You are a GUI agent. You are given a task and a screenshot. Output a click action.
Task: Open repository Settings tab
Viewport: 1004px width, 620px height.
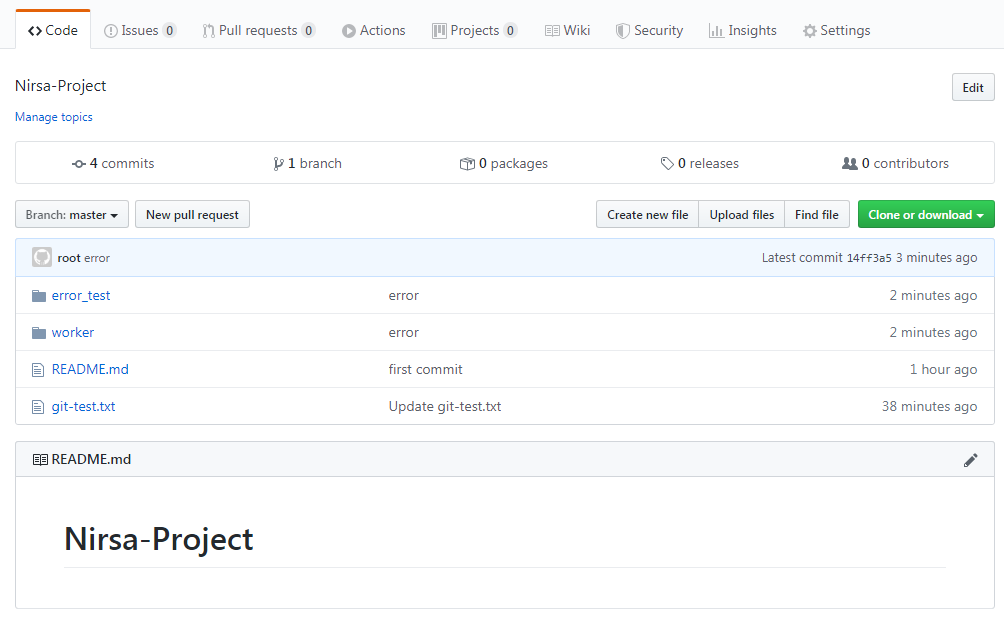pyautogui.click(x=836, y=30)
